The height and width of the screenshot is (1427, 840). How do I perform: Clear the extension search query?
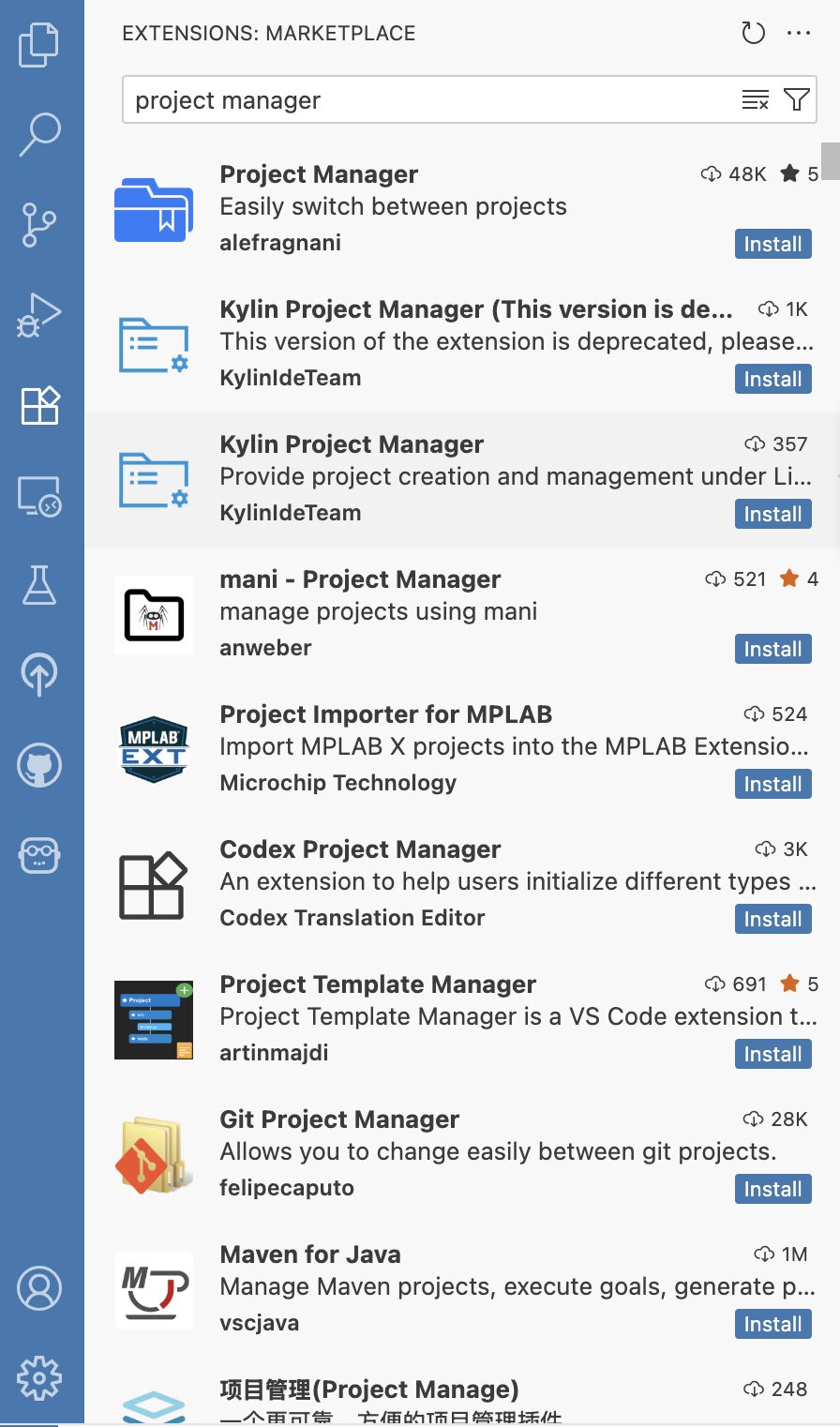click(755, 99)
